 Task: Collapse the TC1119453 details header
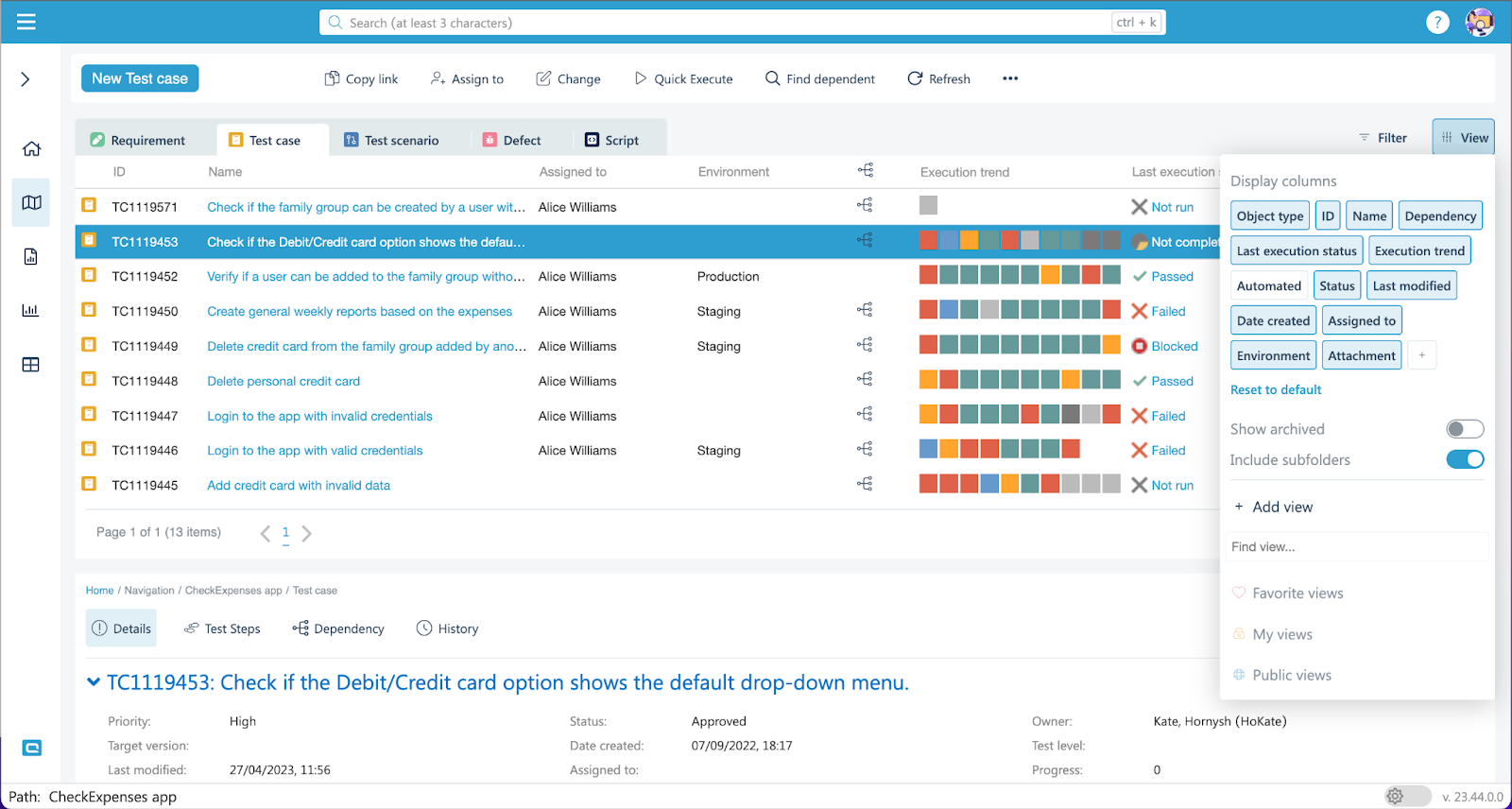click(x=94, y=682)
